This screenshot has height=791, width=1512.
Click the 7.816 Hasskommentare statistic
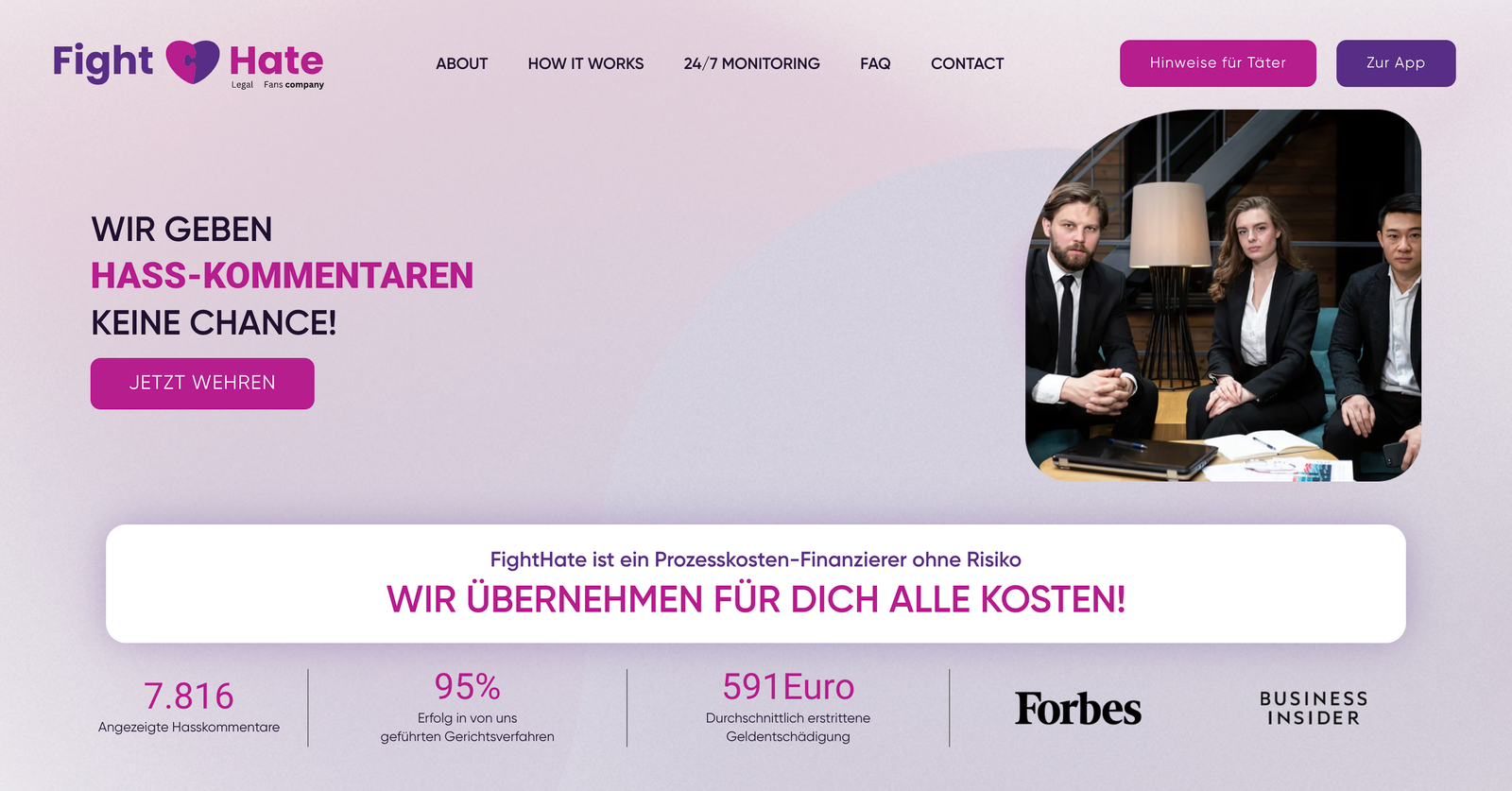pos(189,707)
